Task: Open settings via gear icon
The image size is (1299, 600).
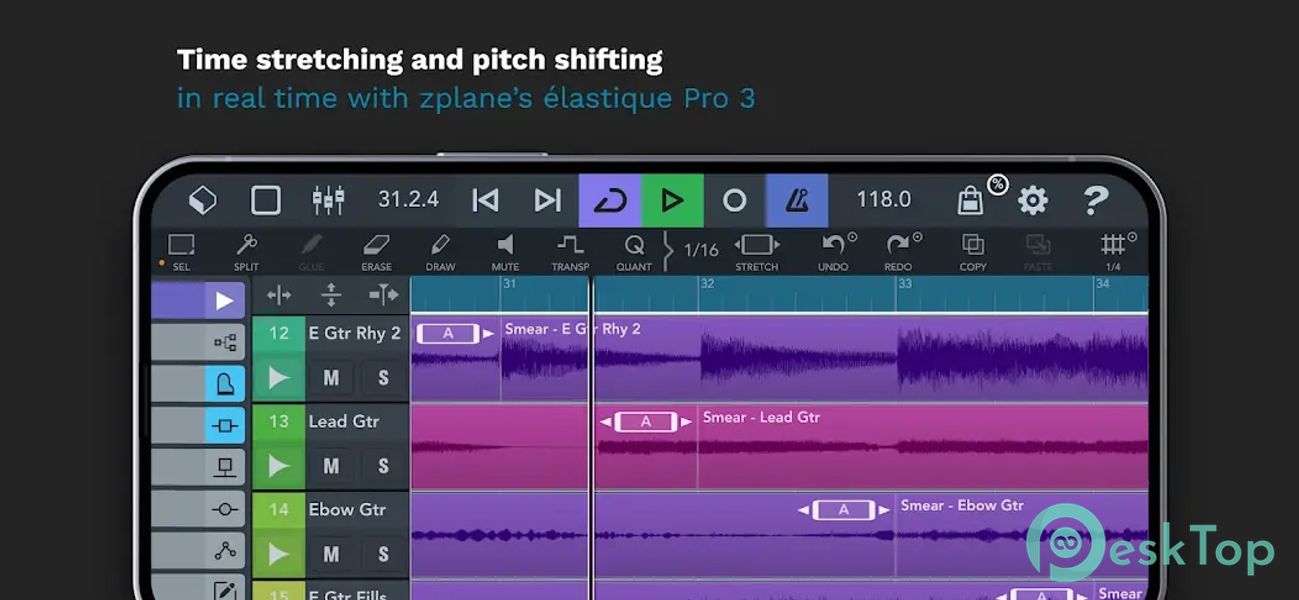Action: coord(1033,201)
